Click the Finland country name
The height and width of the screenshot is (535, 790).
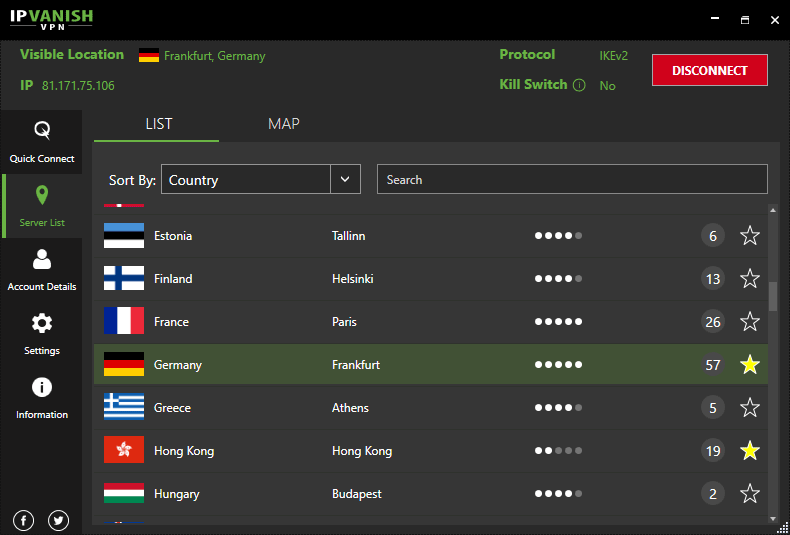point(173,279)
